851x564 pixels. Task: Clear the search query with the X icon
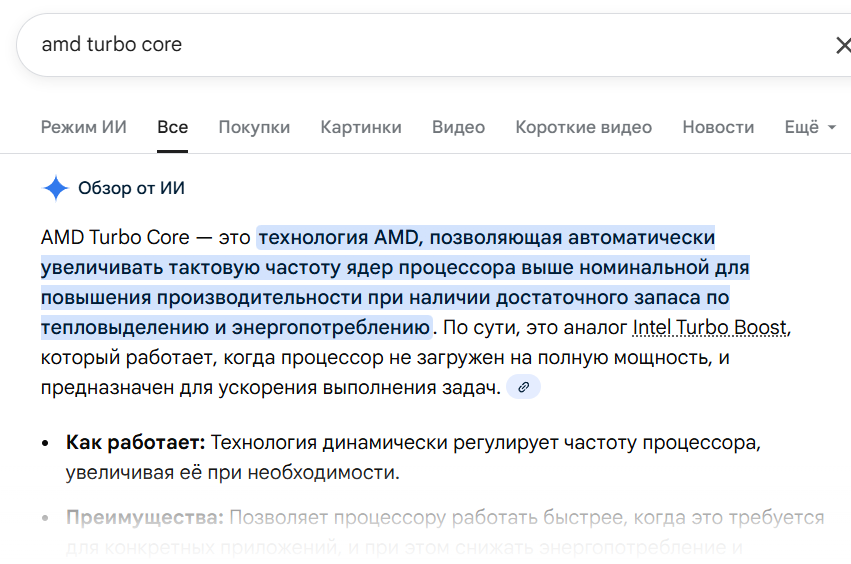[843, 45]
